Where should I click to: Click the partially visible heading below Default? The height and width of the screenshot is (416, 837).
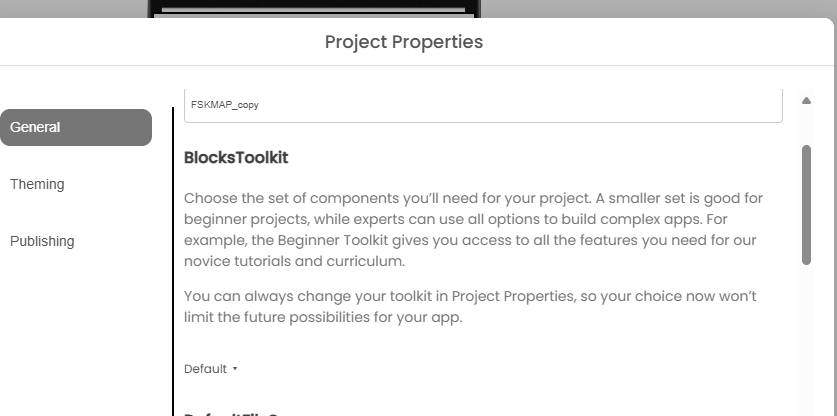[238, 412]
